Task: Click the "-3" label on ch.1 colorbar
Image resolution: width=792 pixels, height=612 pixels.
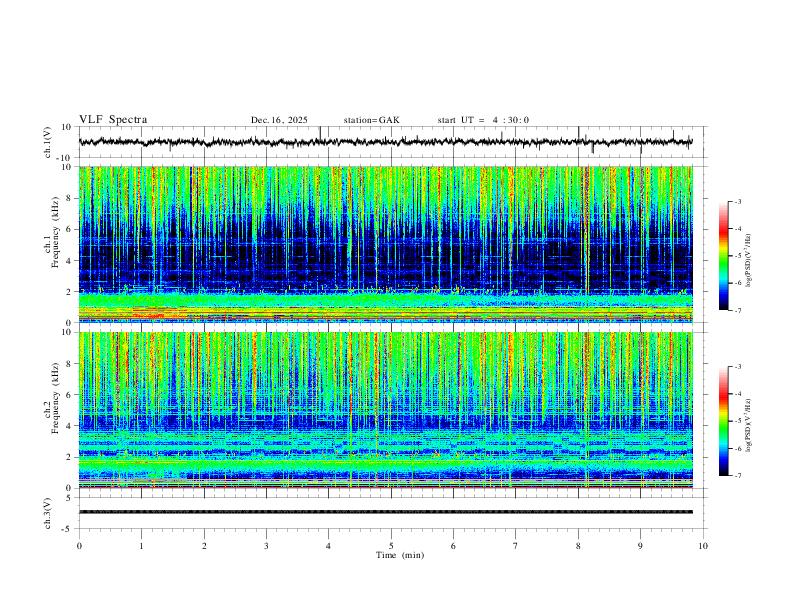Action: (x=737, y=201)
